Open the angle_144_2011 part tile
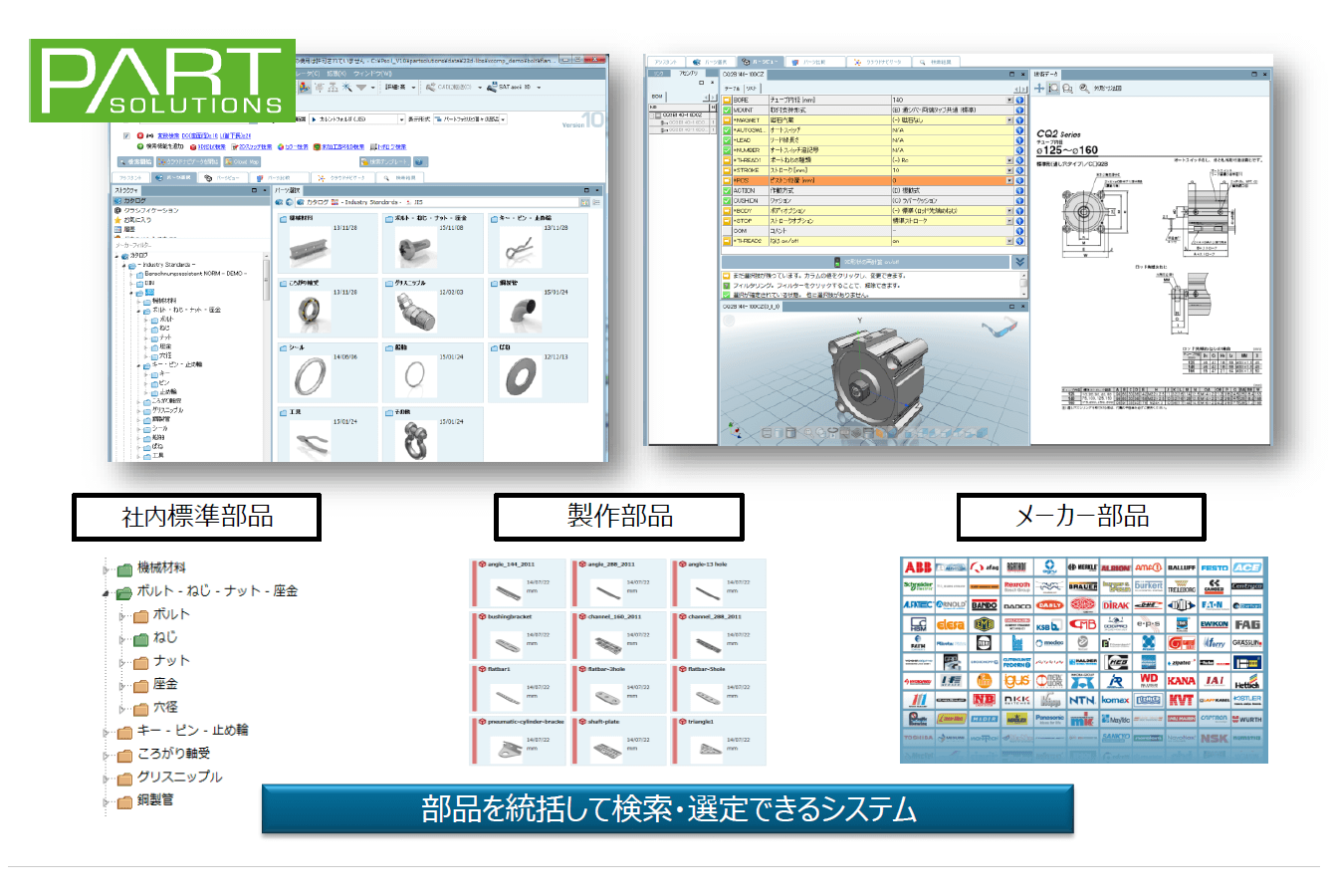Viewport: 1334px width, 896px height. pyautogui.click(x=519, y=583)
